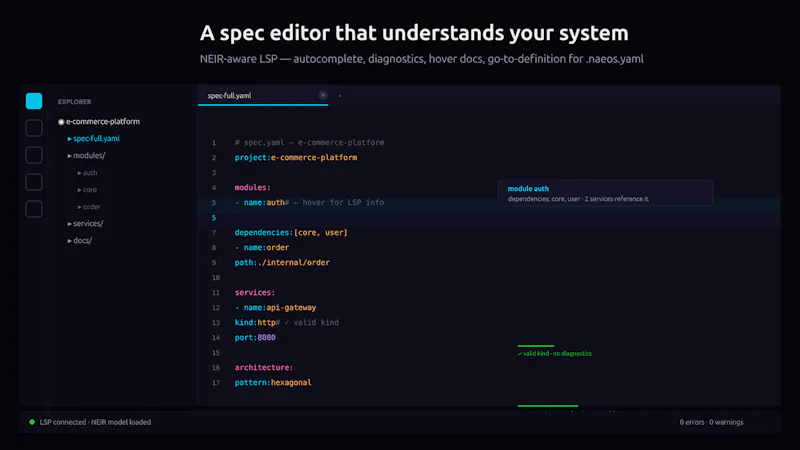This screenshot has width=800, height=450.
Task: Click the '- name:auth' code line
Action: pyautogui.click(x=260, y=203)
